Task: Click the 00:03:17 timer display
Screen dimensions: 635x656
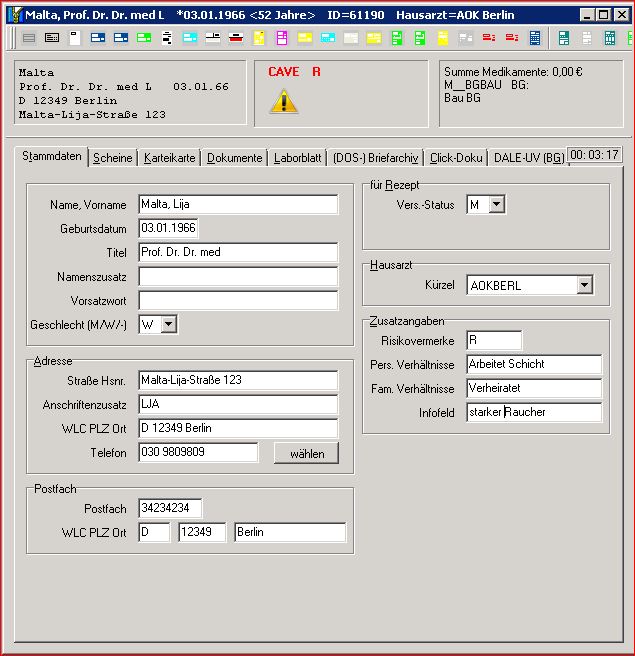Action: 594,155
